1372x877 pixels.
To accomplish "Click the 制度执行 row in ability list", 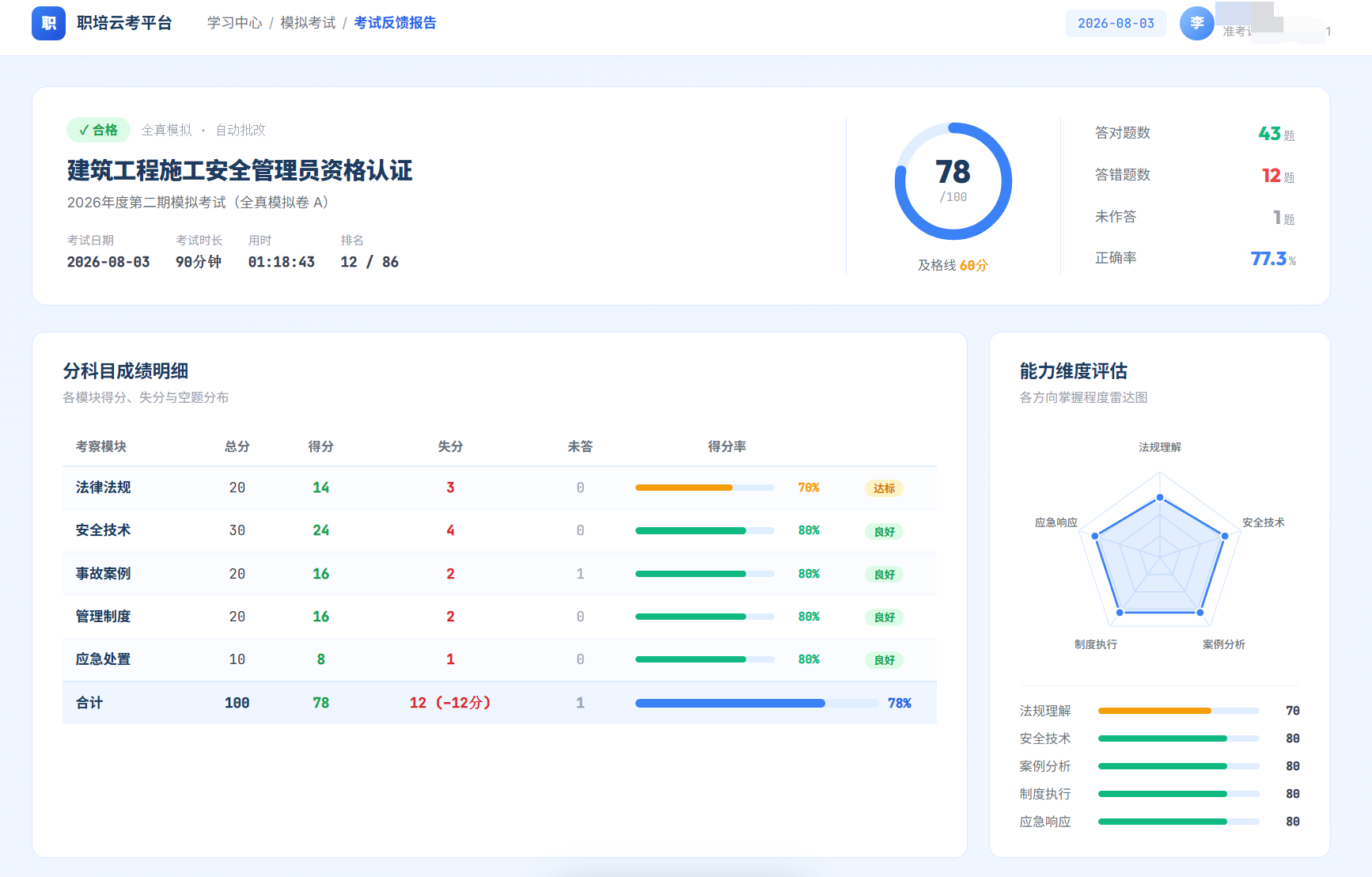I will click(1160, 794).
